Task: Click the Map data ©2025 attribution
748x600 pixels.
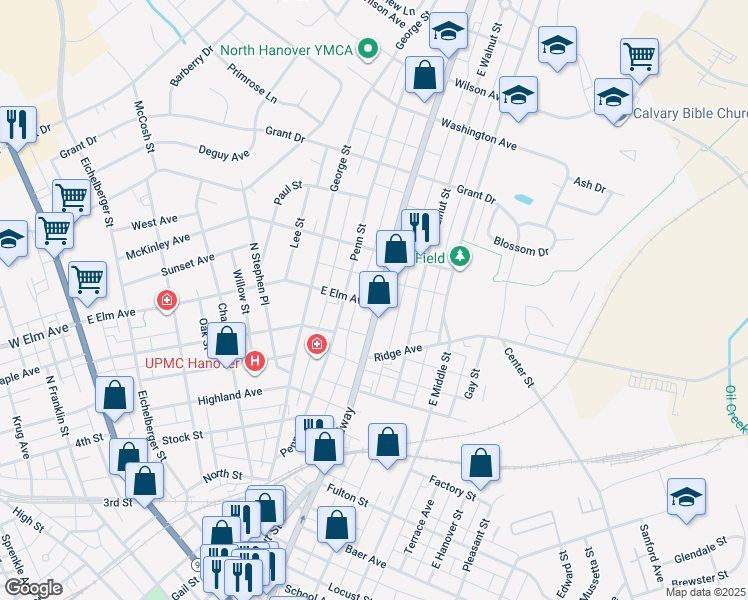Action: click(706, 593)
